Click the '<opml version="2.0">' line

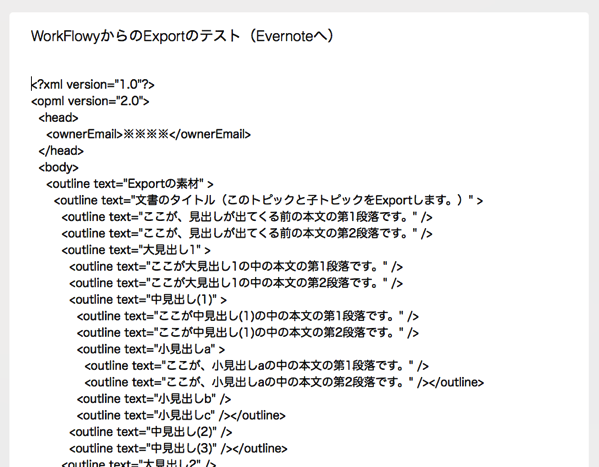point(90,101)
